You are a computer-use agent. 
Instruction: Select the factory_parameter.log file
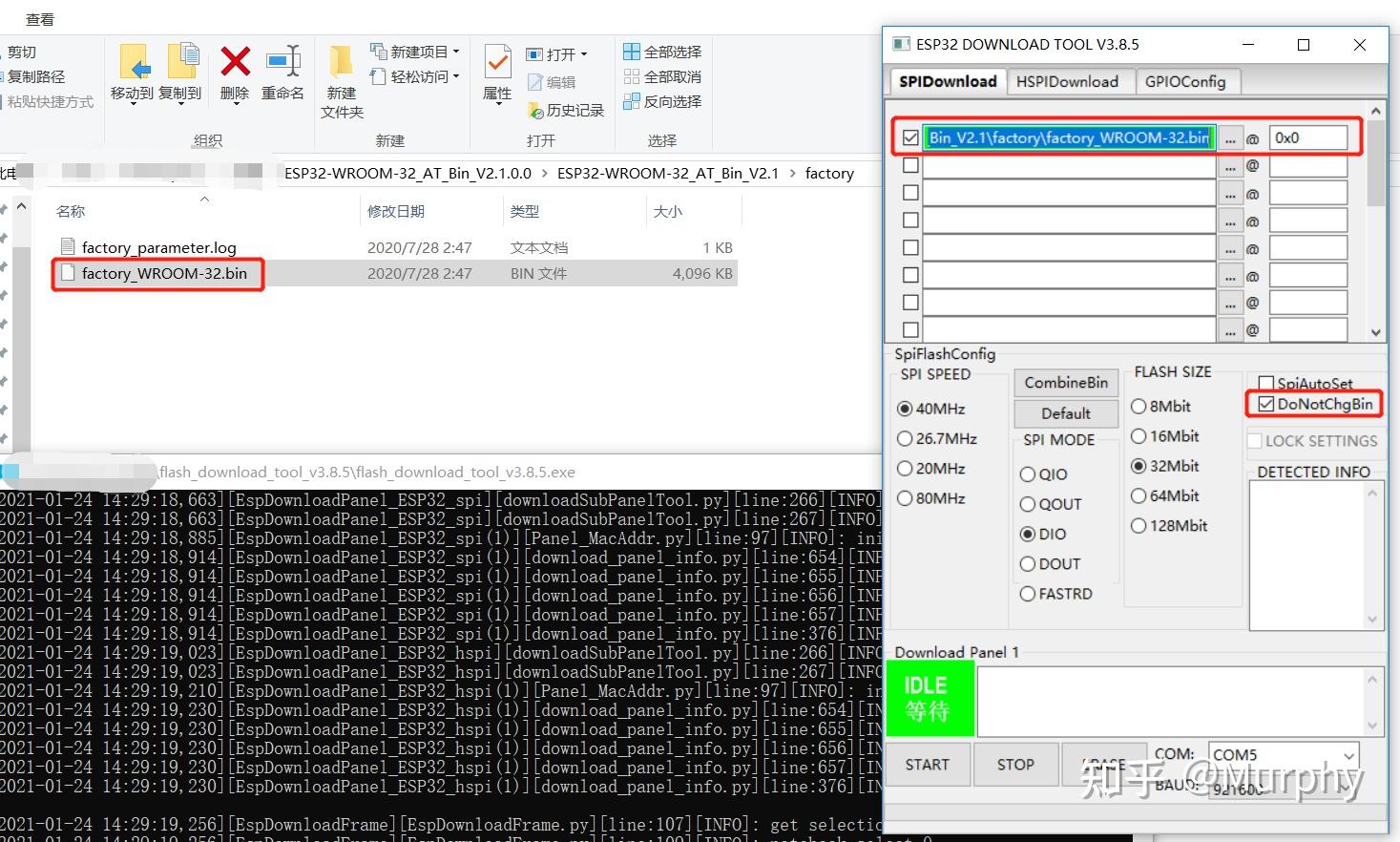pos(158,247)
